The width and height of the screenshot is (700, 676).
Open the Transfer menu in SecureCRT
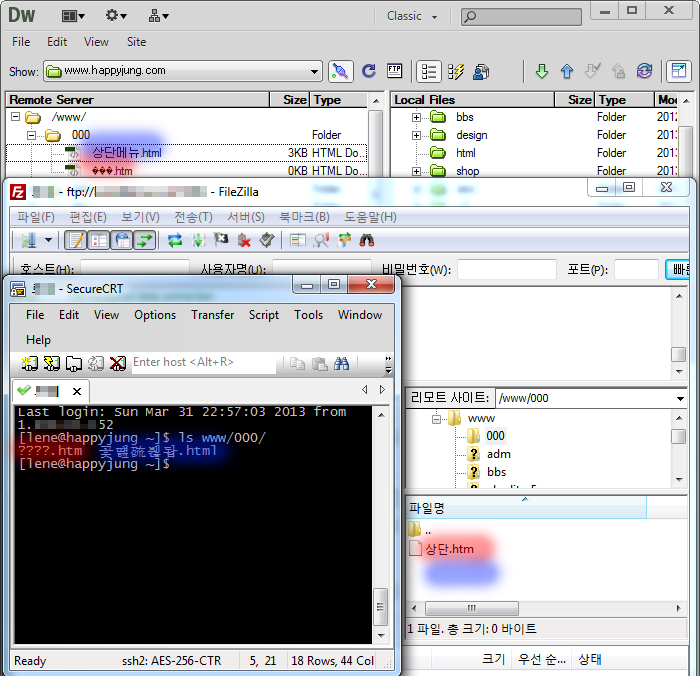(212, 315)
